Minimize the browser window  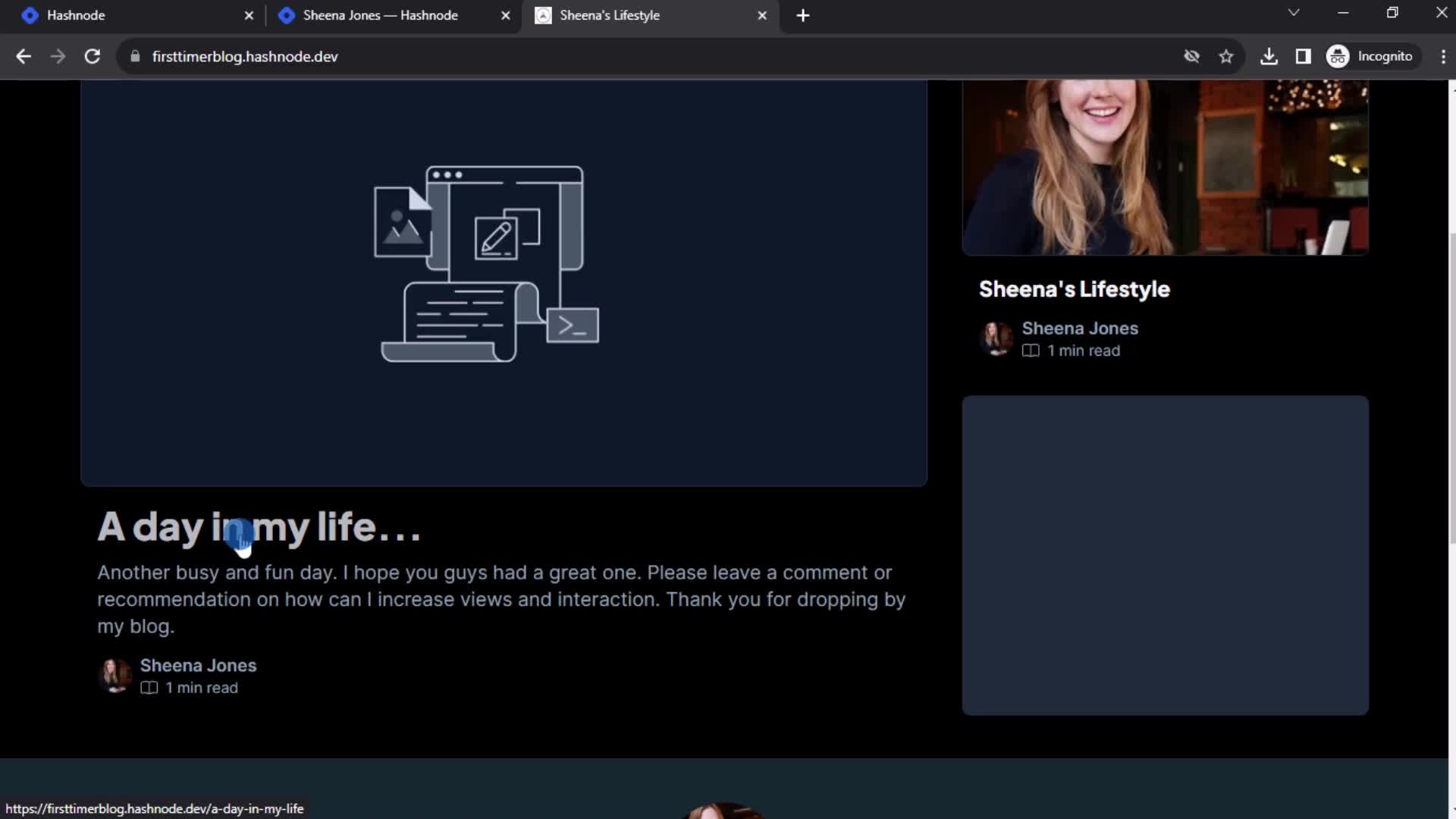click(1343, 13)
